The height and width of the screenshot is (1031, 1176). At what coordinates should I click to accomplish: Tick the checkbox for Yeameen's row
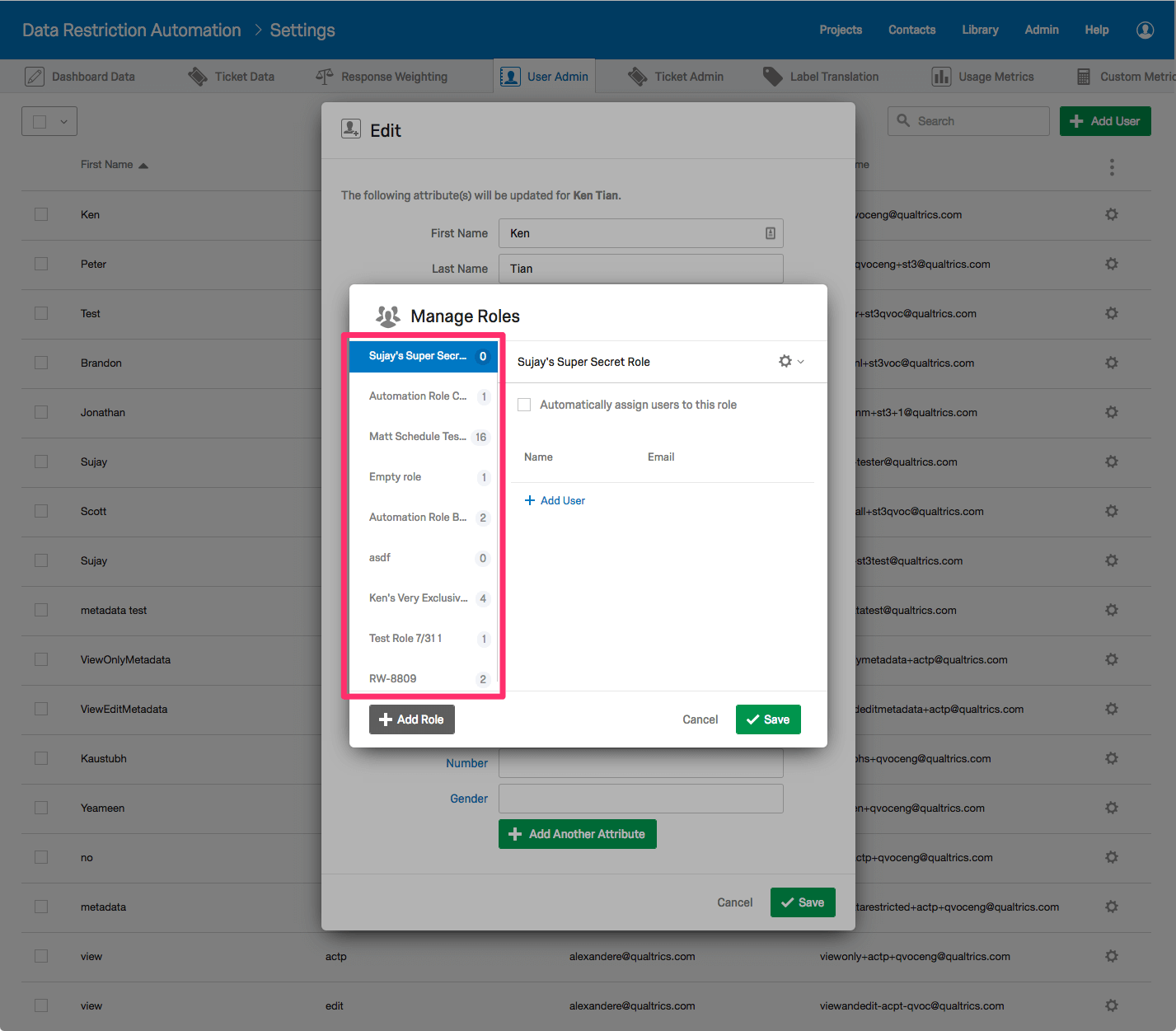(41, 808)
